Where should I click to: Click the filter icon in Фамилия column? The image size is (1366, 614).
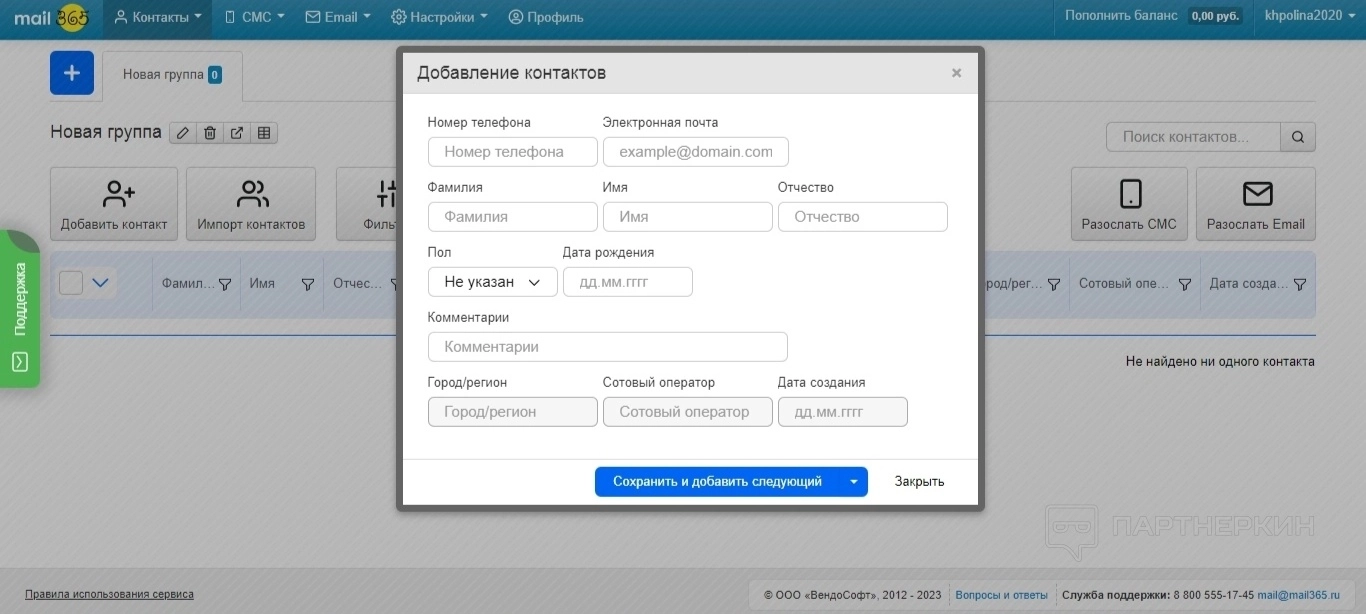225,284
